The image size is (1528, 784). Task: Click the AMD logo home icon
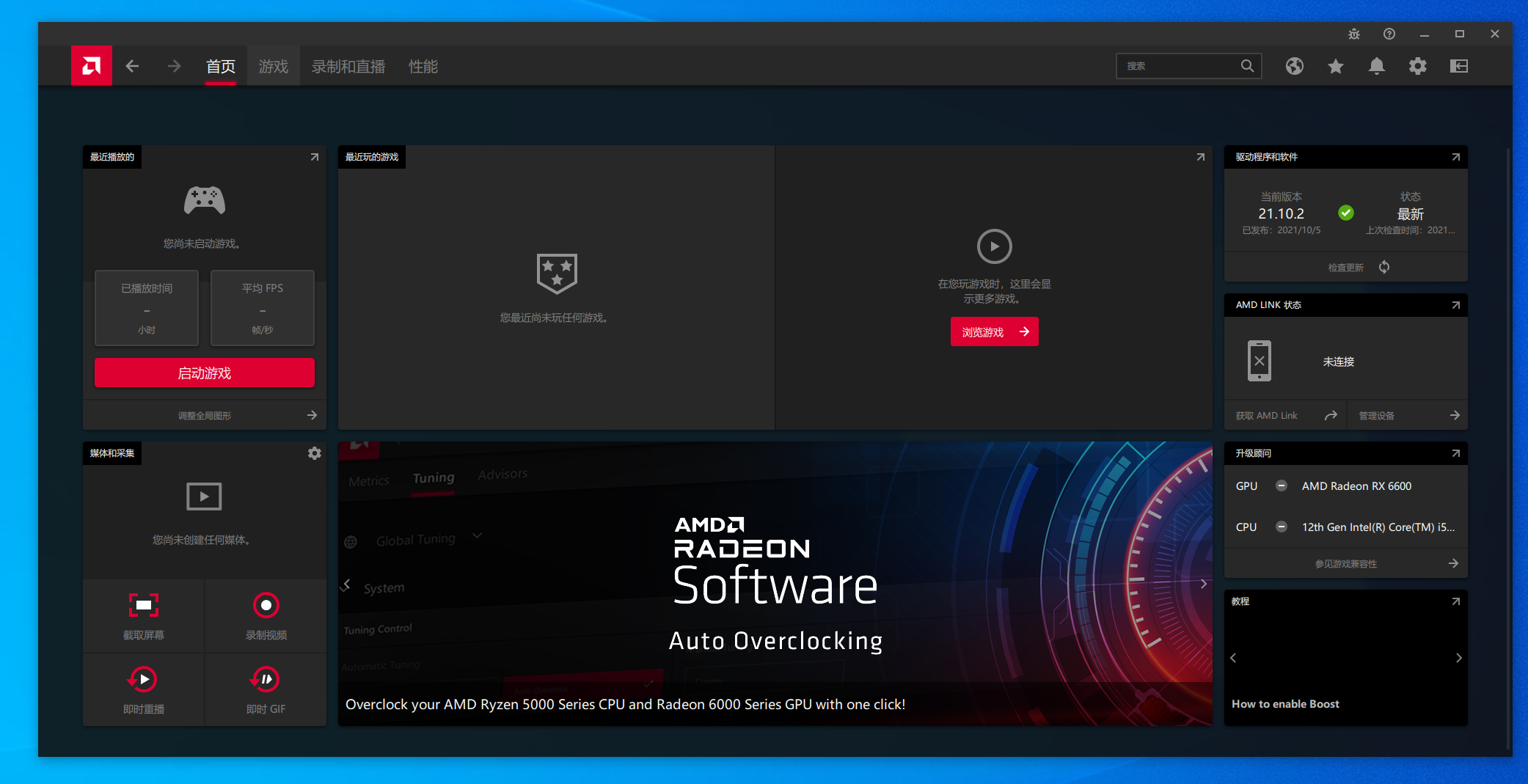click(92, 66)
